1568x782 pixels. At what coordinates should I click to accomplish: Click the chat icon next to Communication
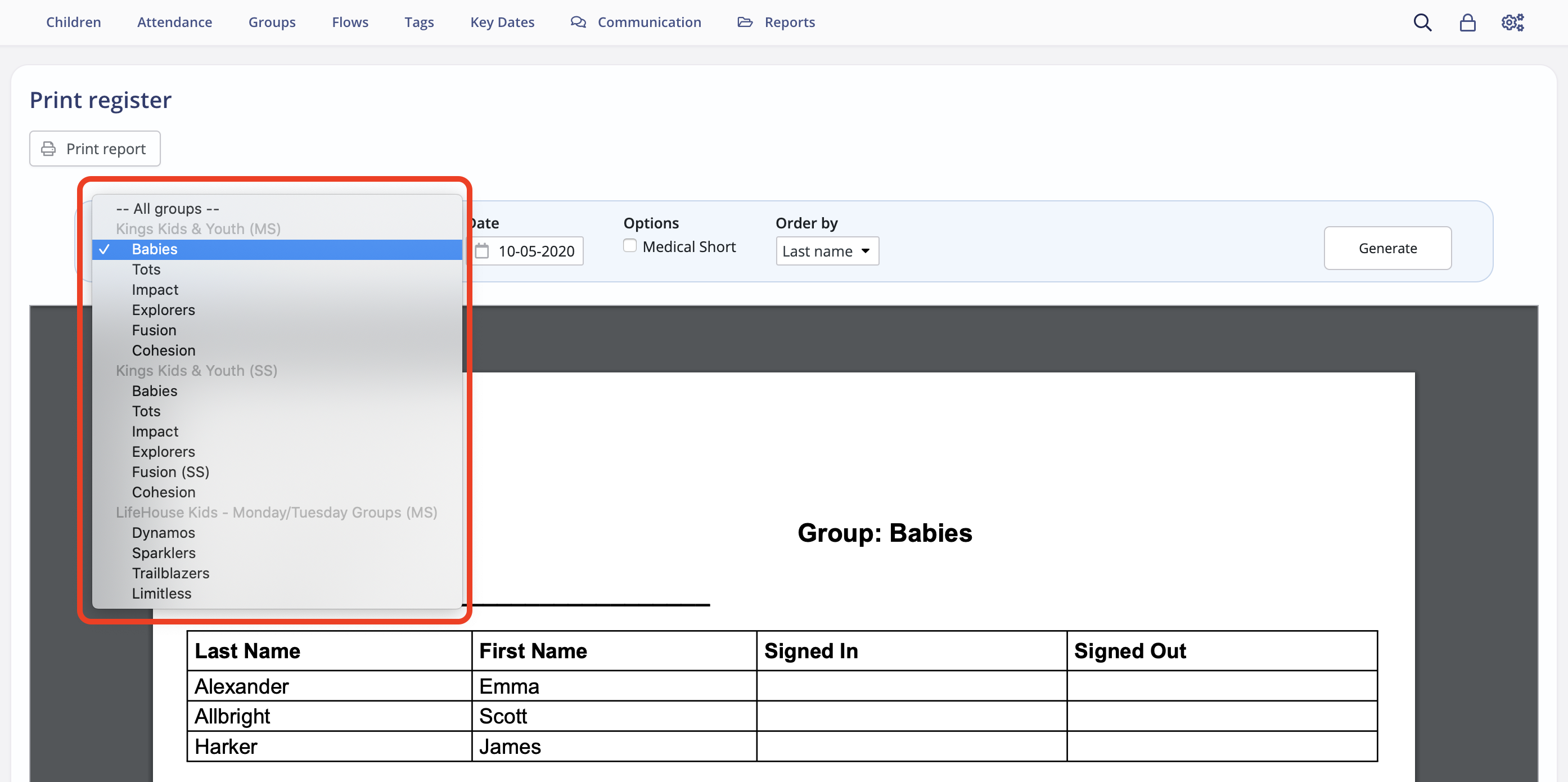577,22
